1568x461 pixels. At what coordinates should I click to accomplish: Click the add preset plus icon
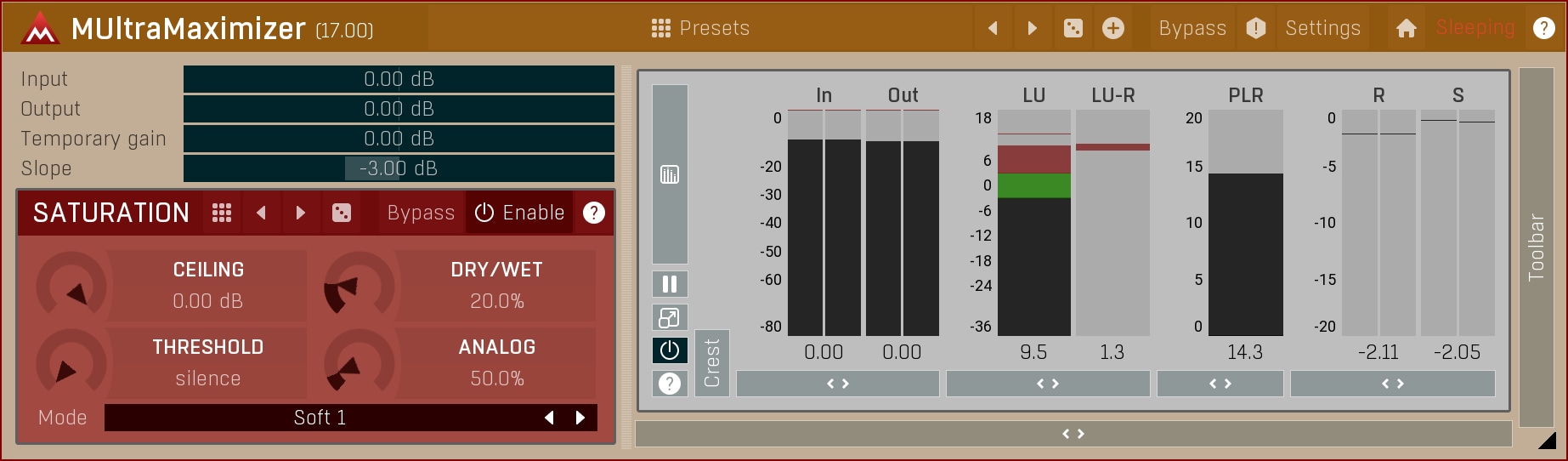pos(1112,28)
